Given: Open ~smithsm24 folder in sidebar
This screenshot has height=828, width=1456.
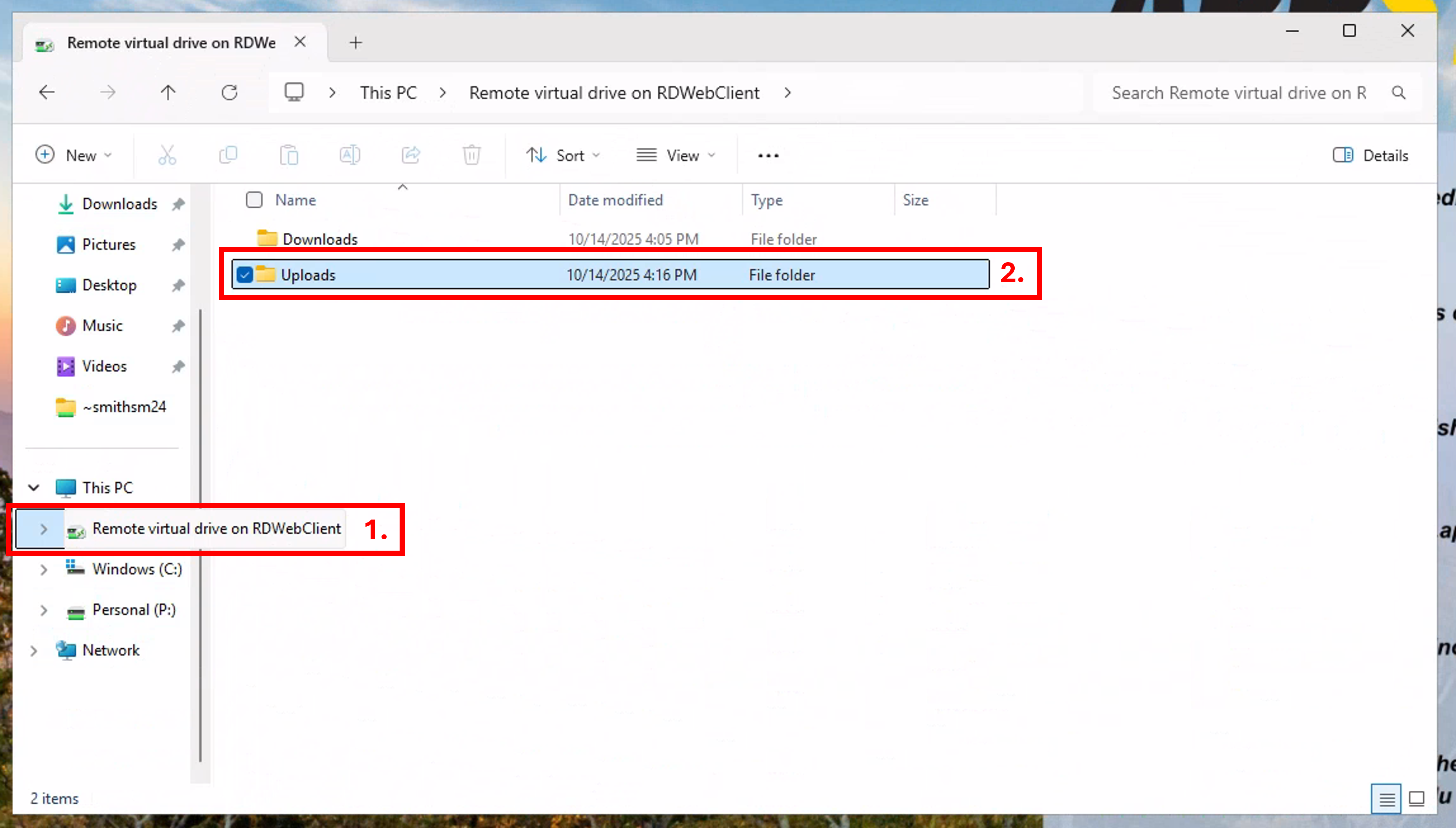Looking at the screenshot, I should point(124,406).
